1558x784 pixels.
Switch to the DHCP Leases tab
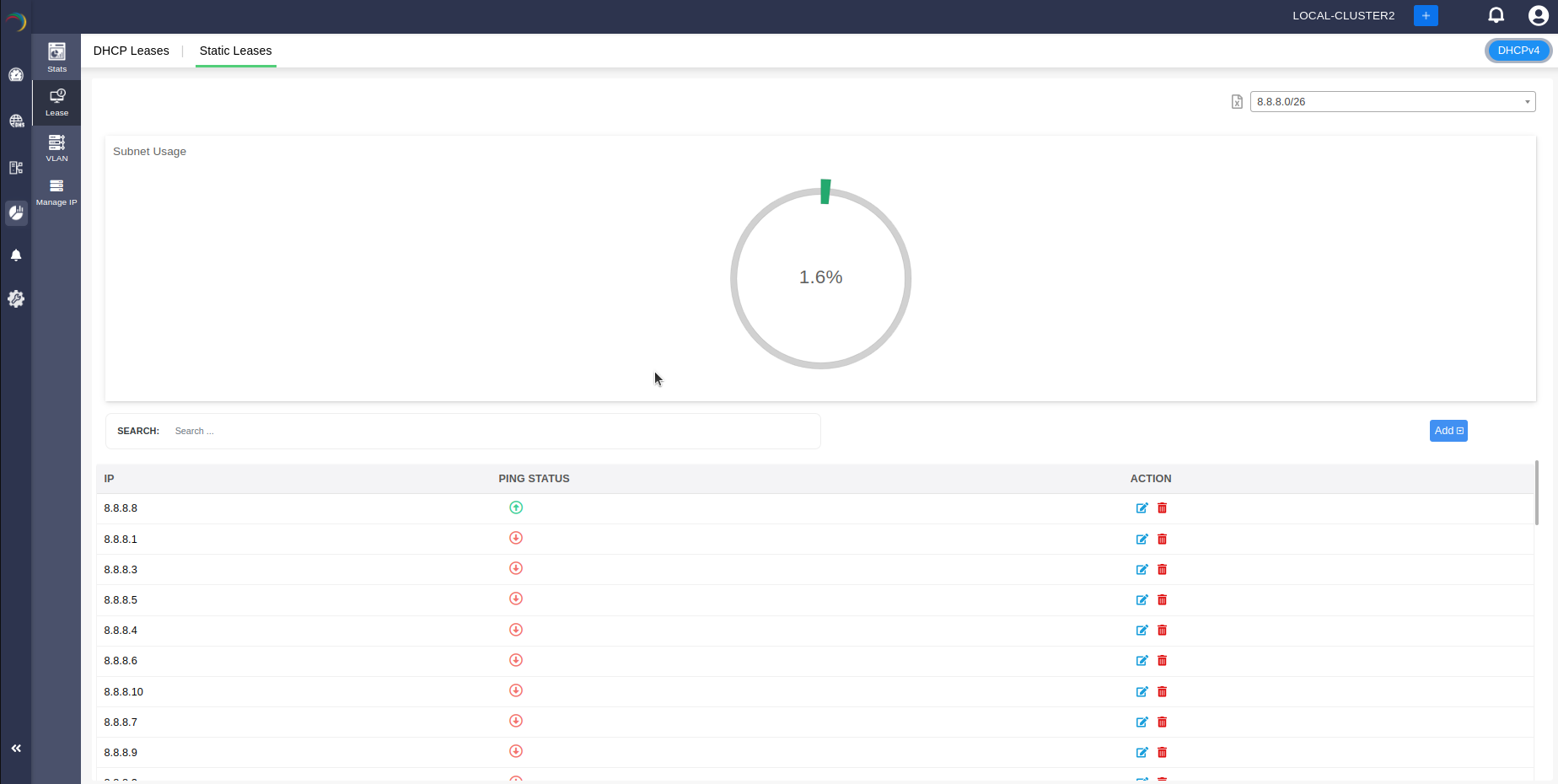click(131, 51)
